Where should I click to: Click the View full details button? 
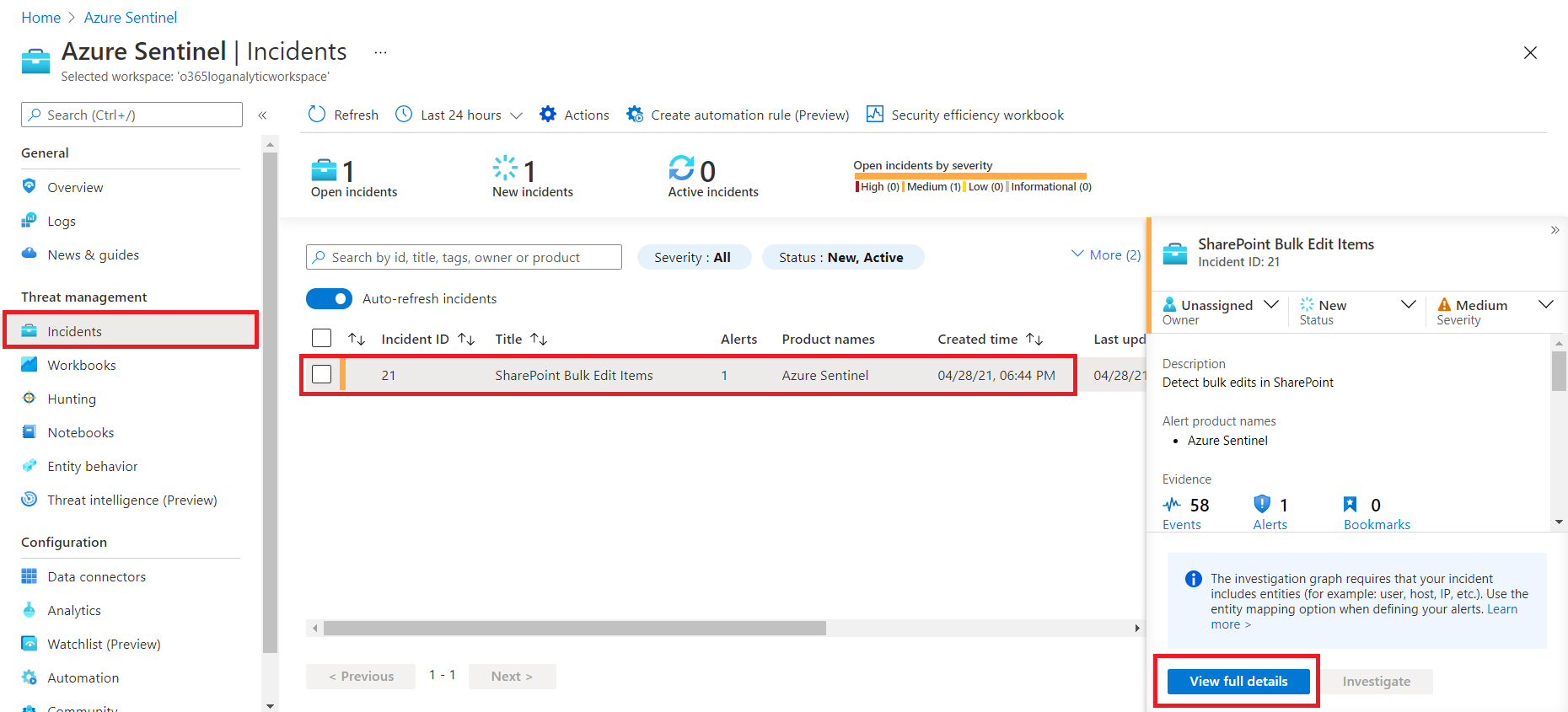[x=1238, y=682]
